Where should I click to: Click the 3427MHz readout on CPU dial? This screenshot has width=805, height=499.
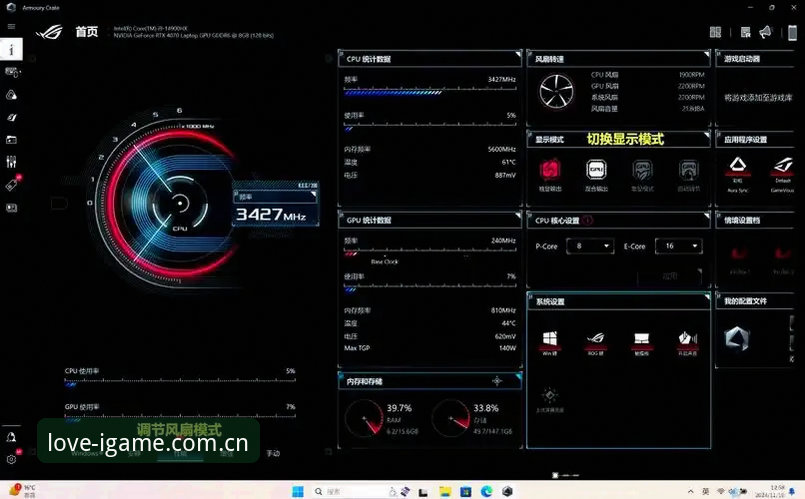pyautogui.click(x=271, y=215)
